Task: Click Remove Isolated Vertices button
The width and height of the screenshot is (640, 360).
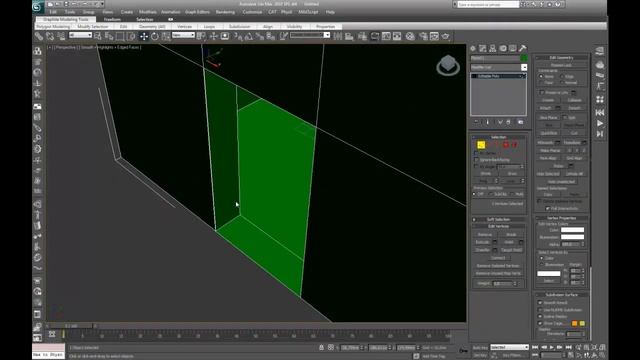Action: (498, 266)
